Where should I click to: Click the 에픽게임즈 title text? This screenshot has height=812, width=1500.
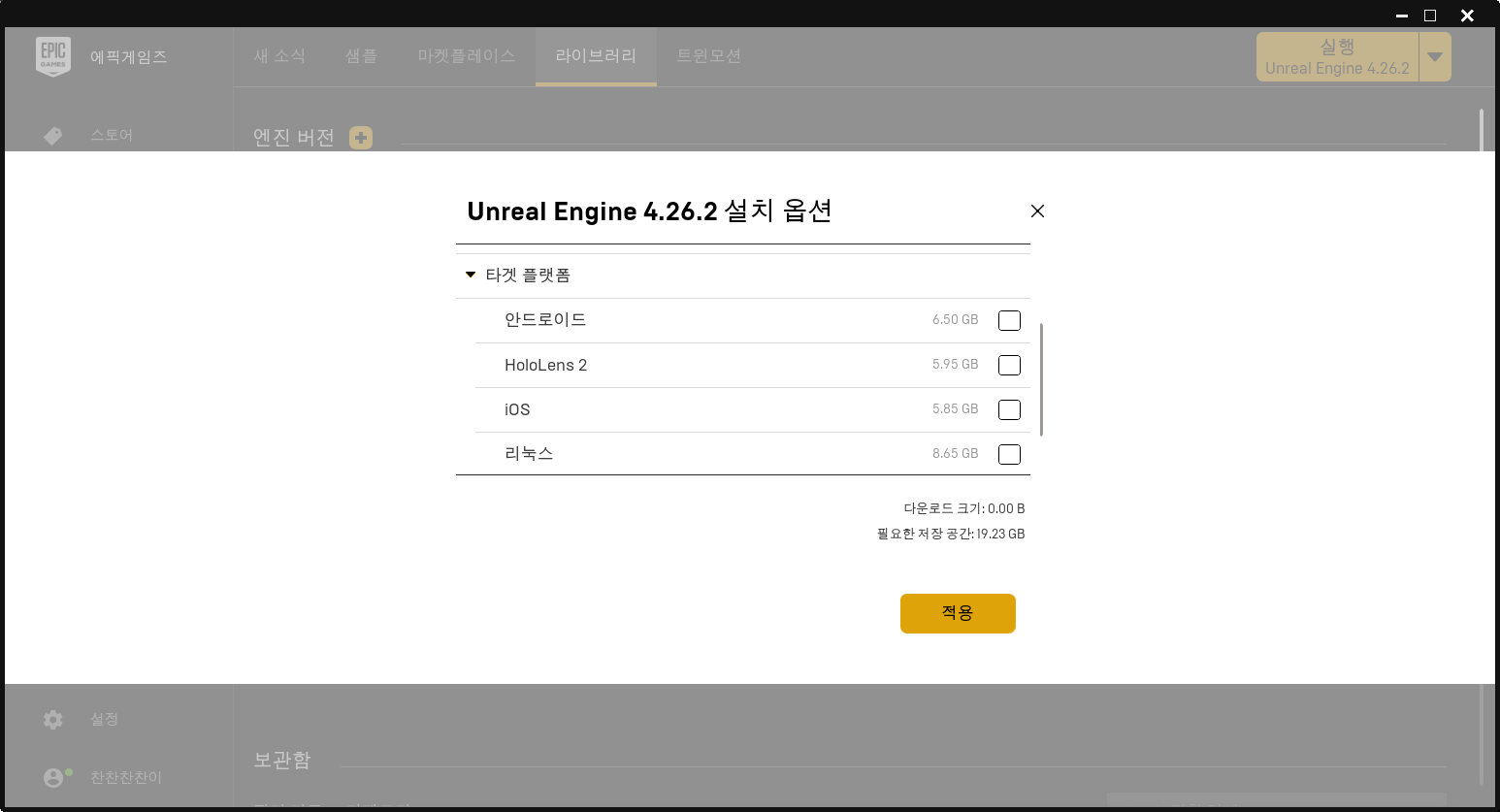129,57
